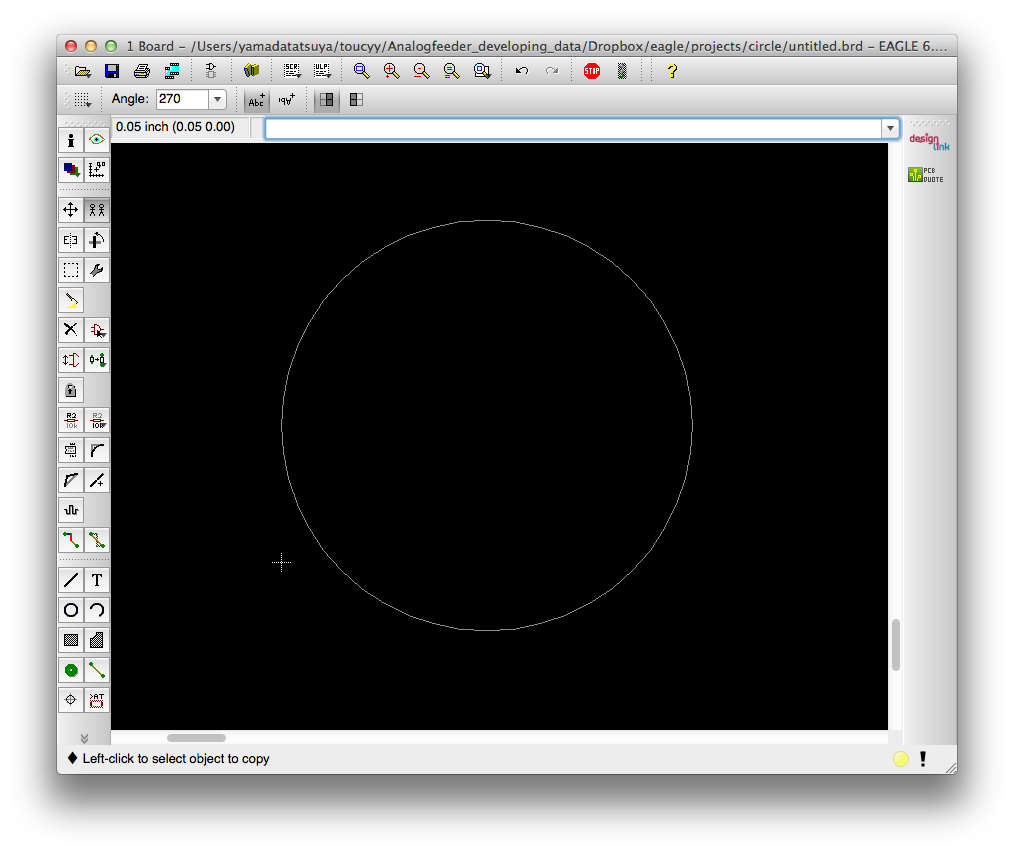Choose the Delete tool

71,329
